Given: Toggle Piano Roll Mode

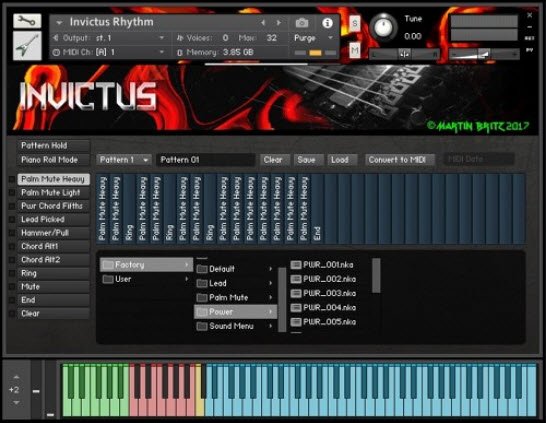Looking at the screenshot, I should [x=53, y=160].
